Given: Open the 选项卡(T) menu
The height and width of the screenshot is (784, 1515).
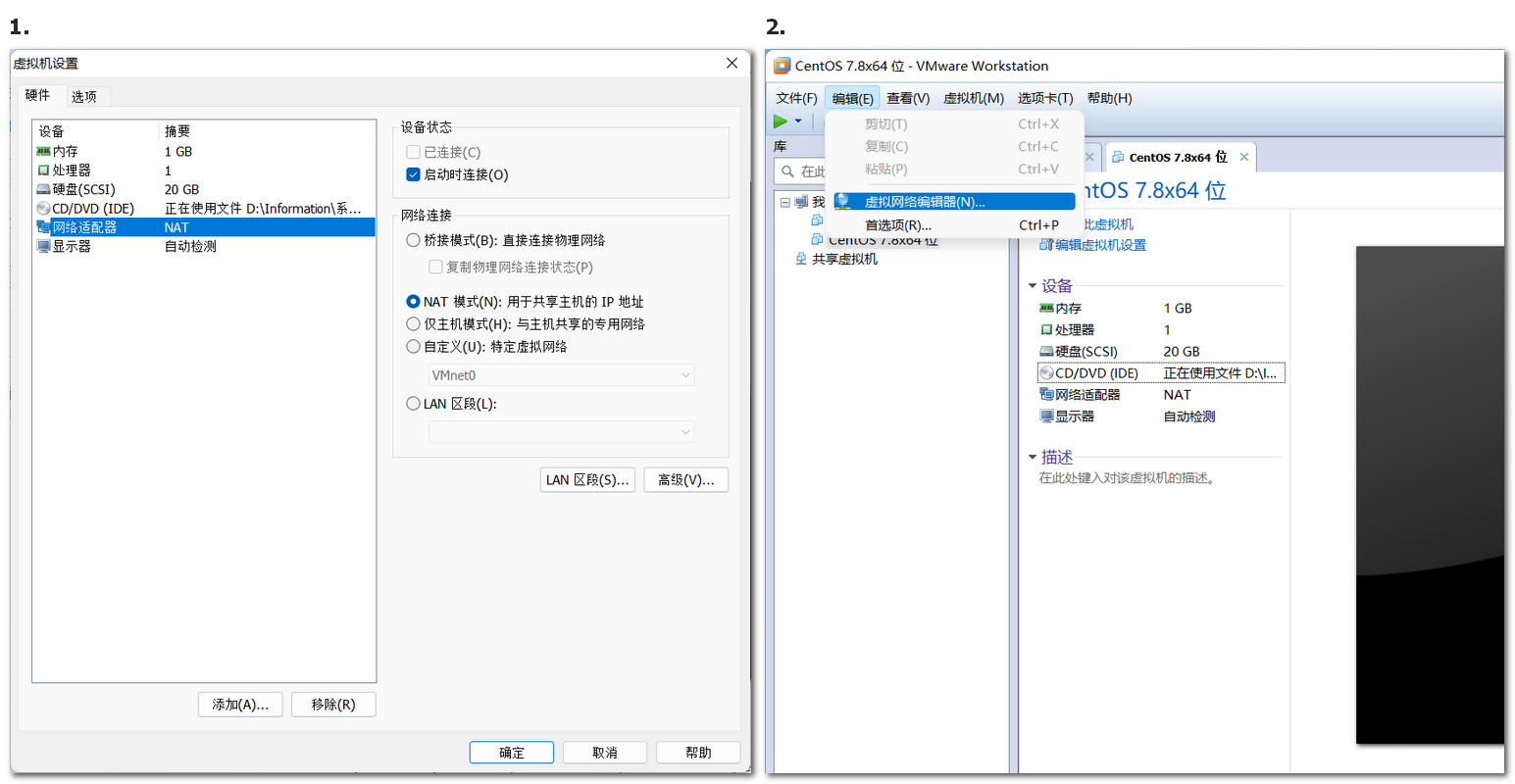Looking at the screenshot, I should click(1045, 98).
